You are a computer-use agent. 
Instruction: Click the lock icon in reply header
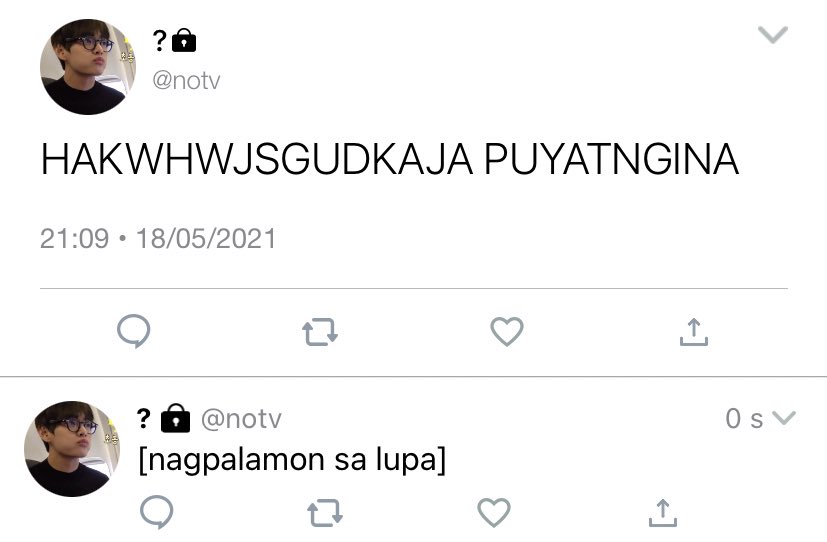176,419
